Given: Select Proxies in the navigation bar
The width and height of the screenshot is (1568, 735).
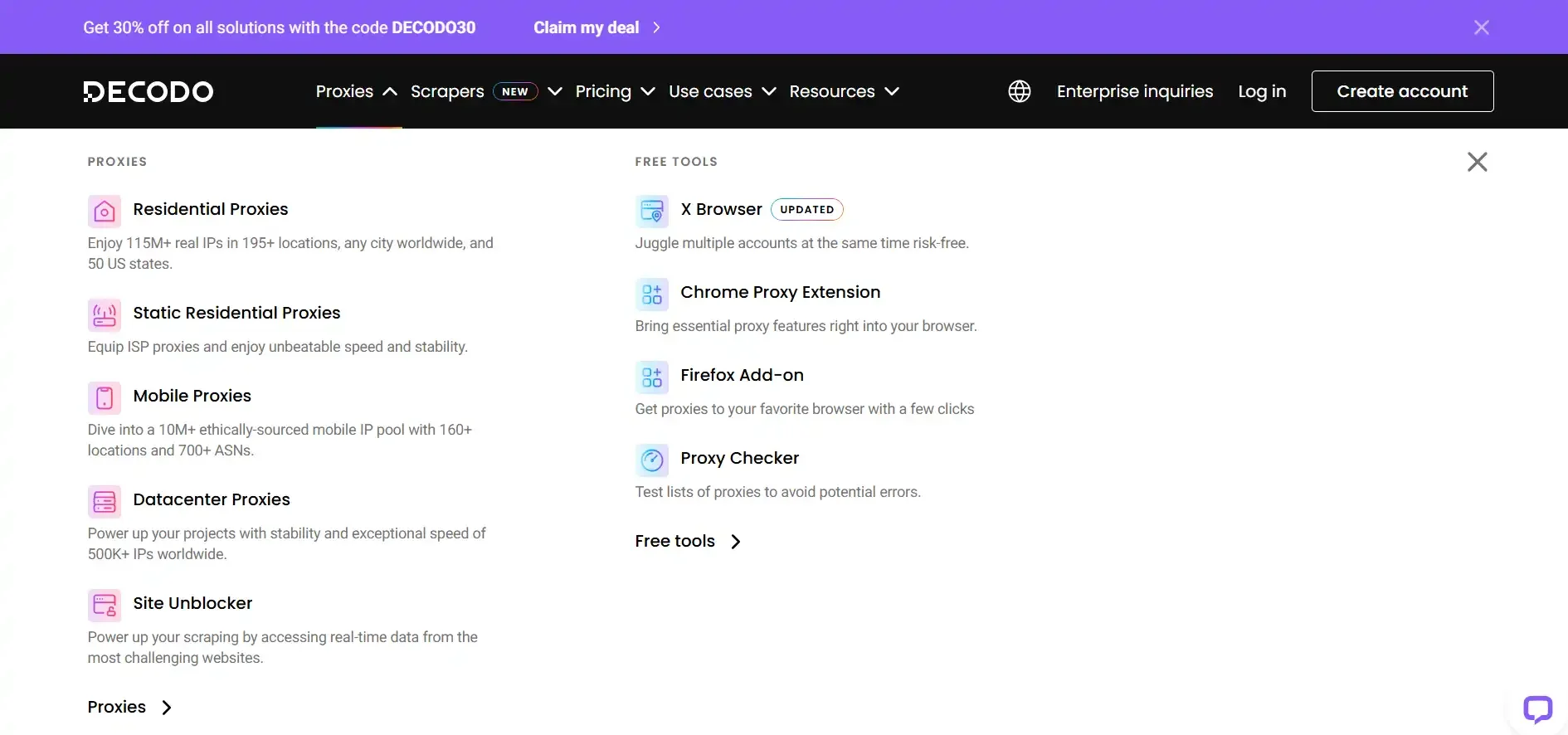Looking at the screenshot, I should (x=344, y=91).
